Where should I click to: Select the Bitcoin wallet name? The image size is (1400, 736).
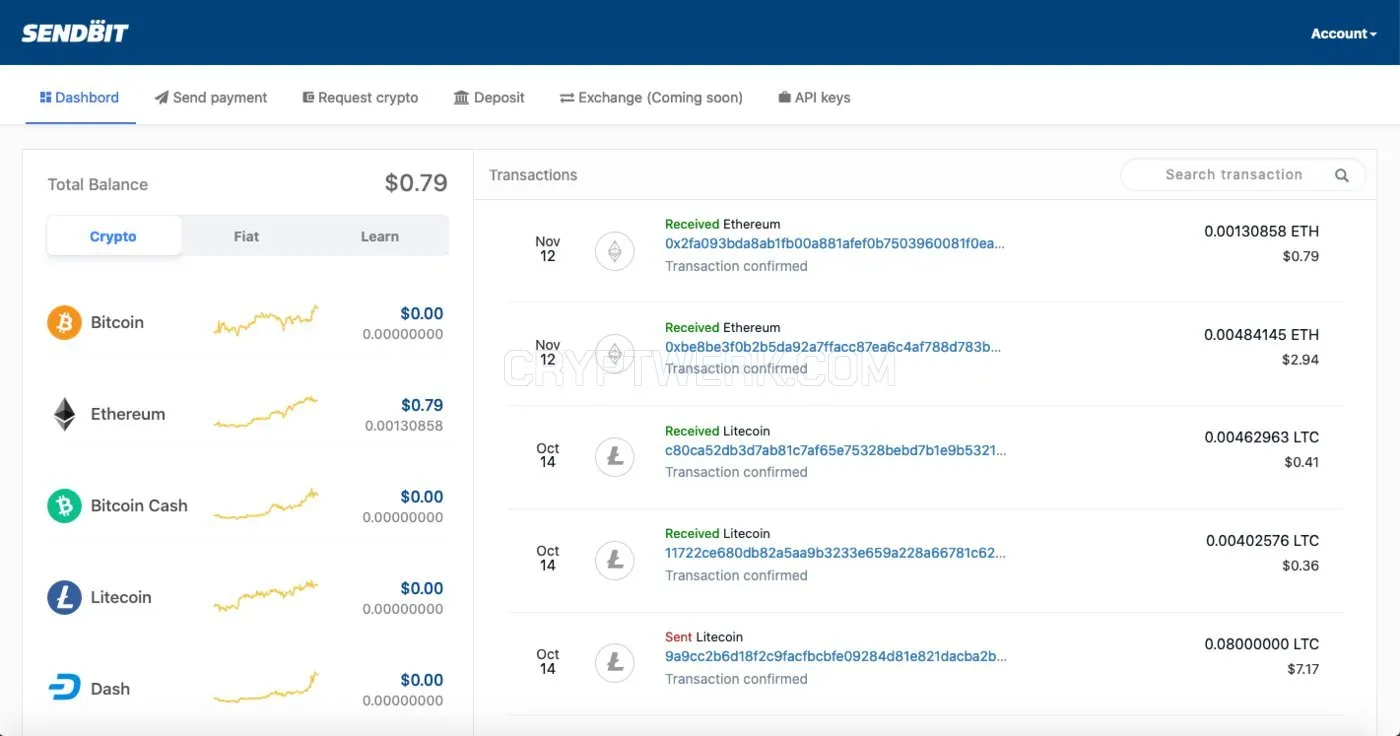click(117, 322)
